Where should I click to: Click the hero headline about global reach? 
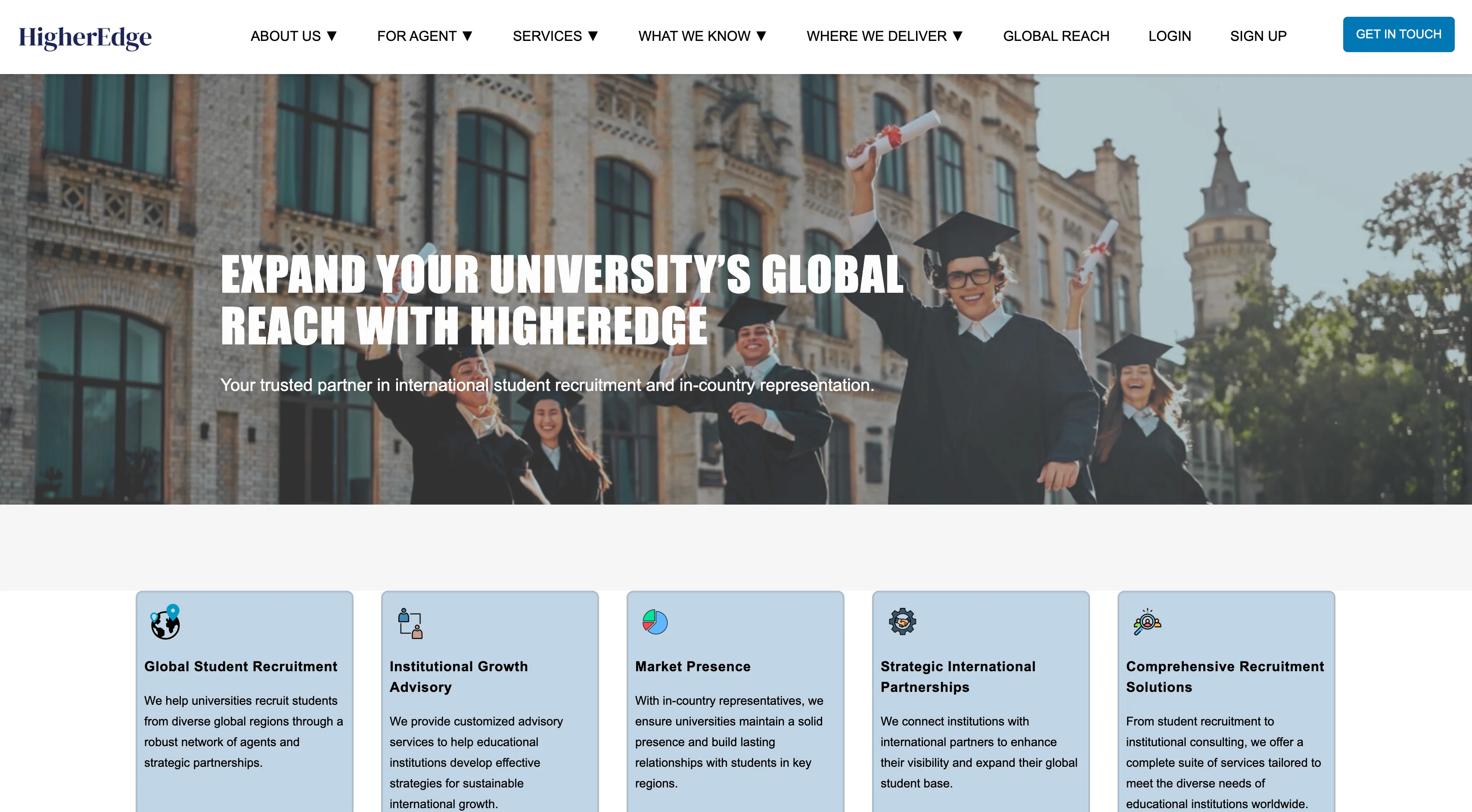562,299
